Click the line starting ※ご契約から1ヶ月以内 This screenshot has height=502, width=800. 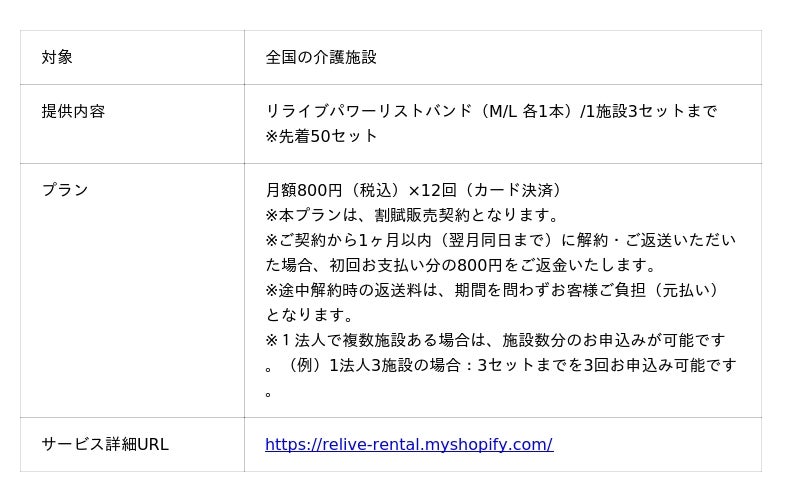[500, 240]
